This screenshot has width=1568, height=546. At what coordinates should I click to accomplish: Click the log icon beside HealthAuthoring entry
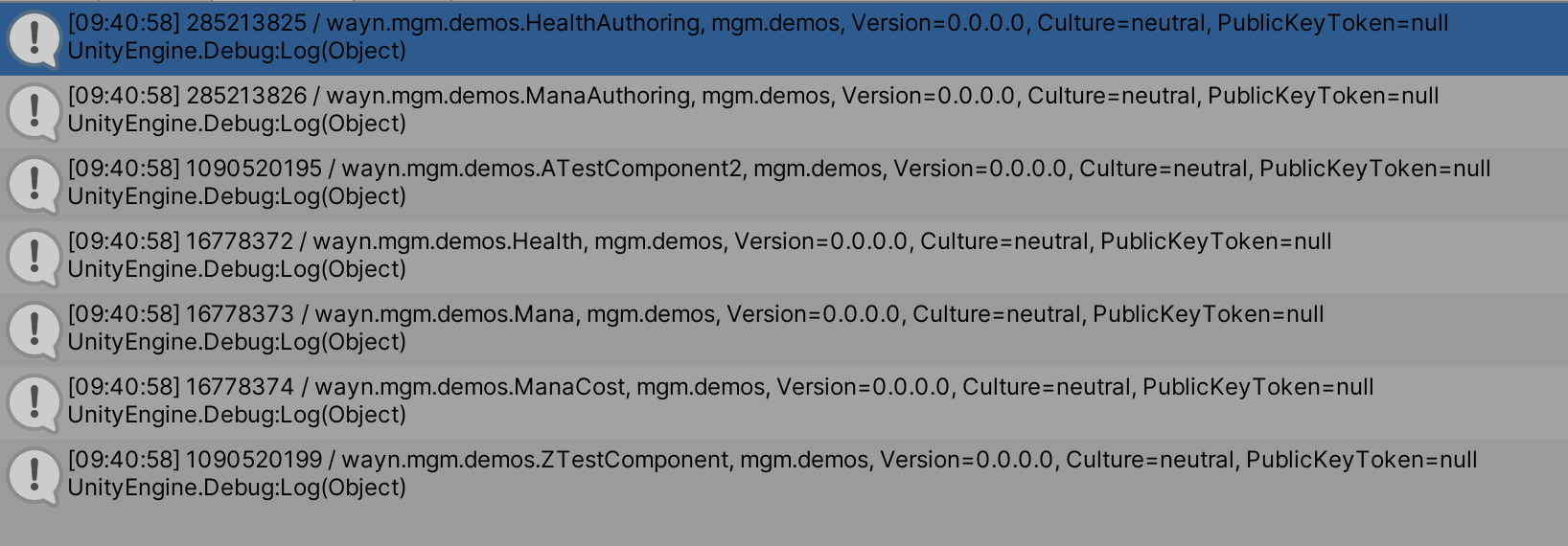[35, 39]
